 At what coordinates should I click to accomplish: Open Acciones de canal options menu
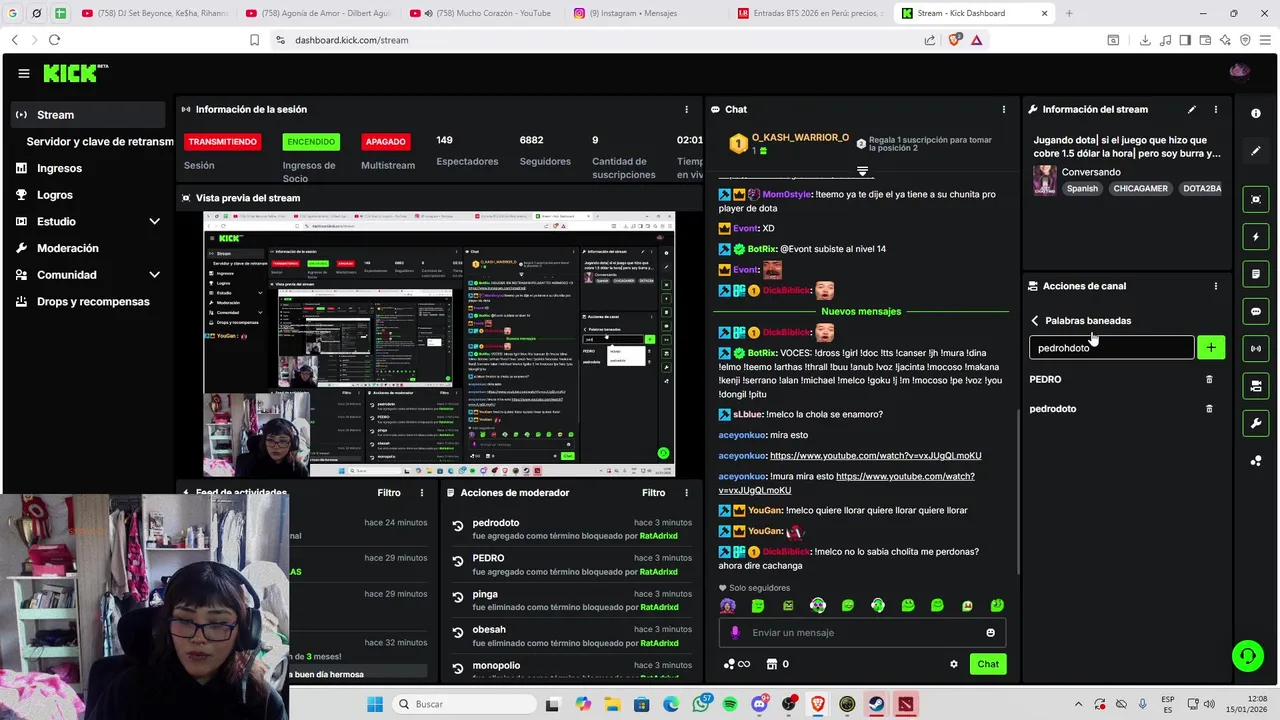[1216, 286]
